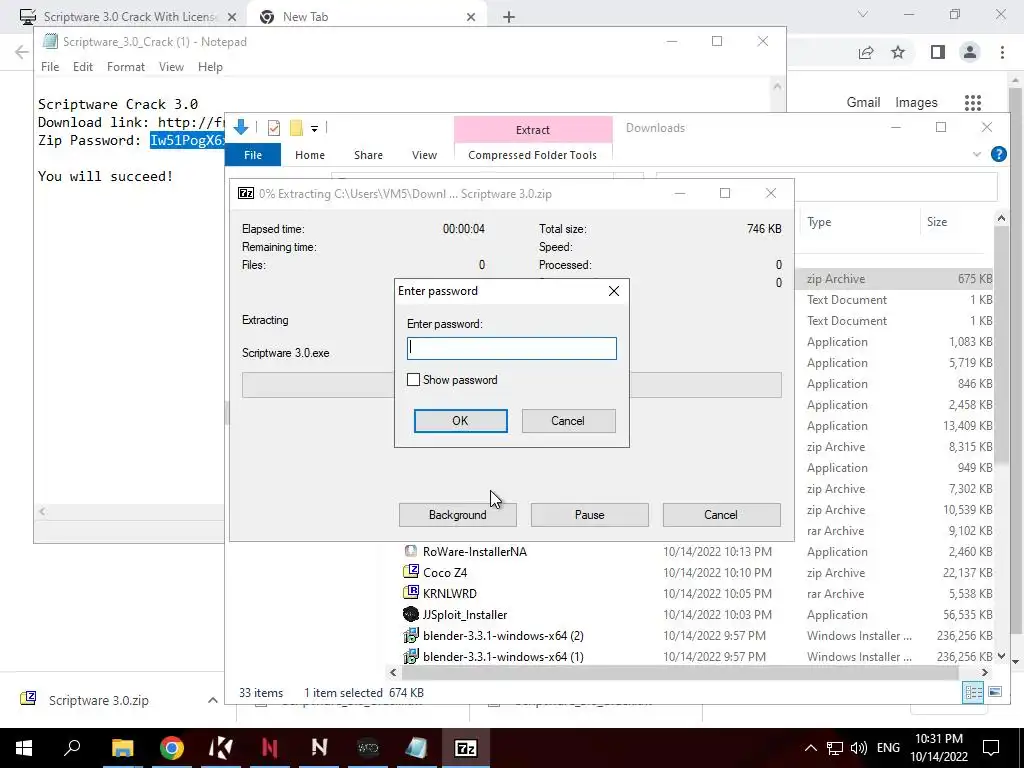The height and width of the screenshot is (768, 1024).
Task: Switch Explorer to details view icon
Action: pos(973,692)
